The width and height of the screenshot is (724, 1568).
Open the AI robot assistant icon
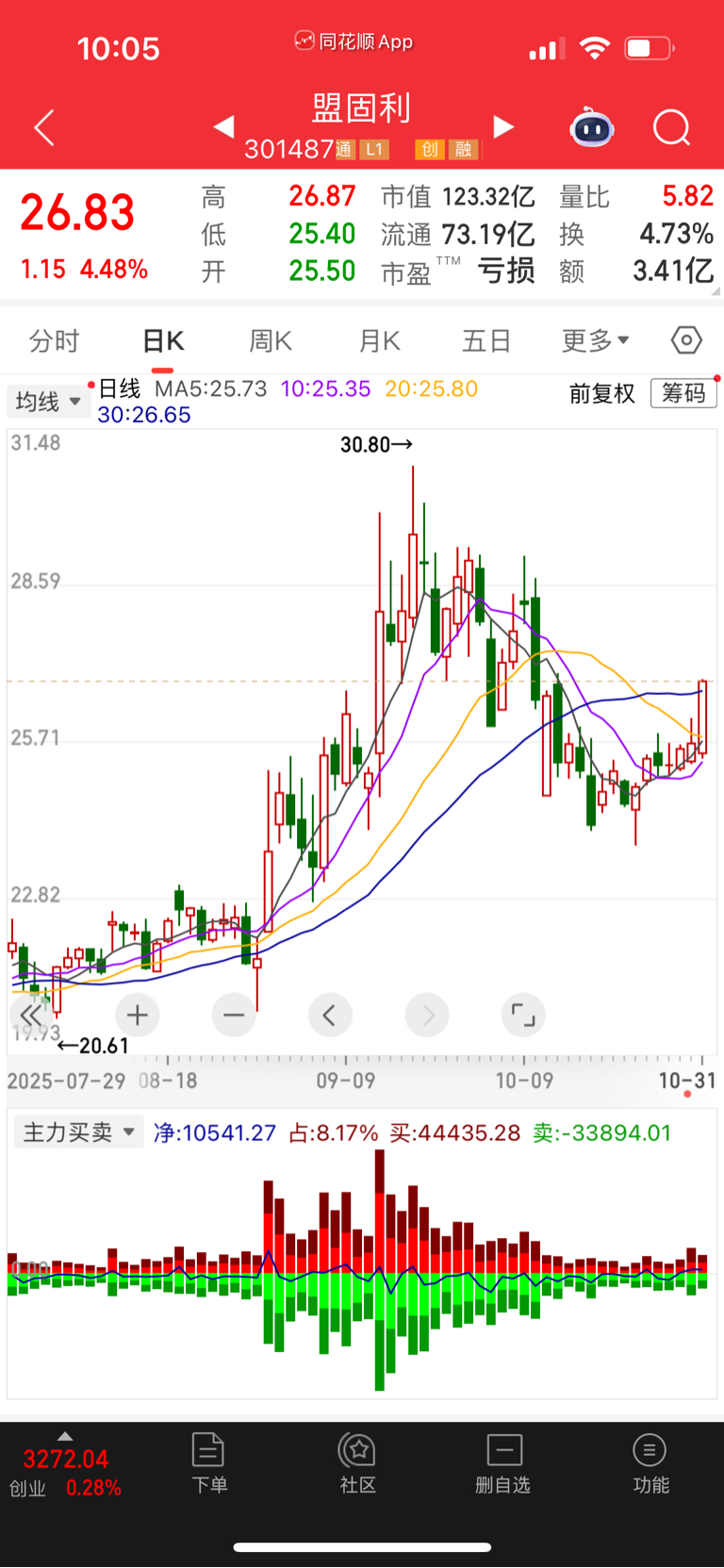coord(592,127)
